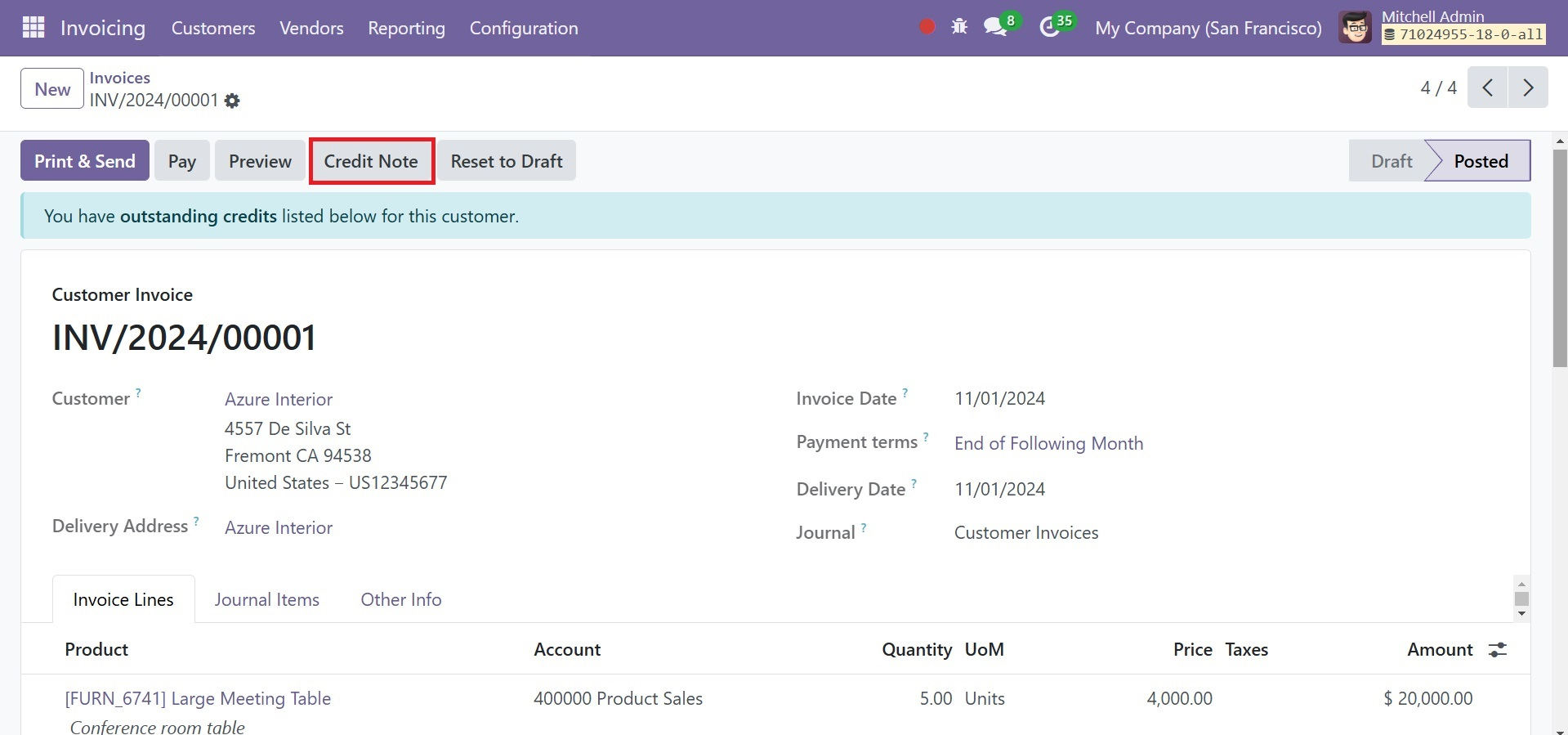
Task: Open Payment terms help question mark
Action: click(926, 437)
